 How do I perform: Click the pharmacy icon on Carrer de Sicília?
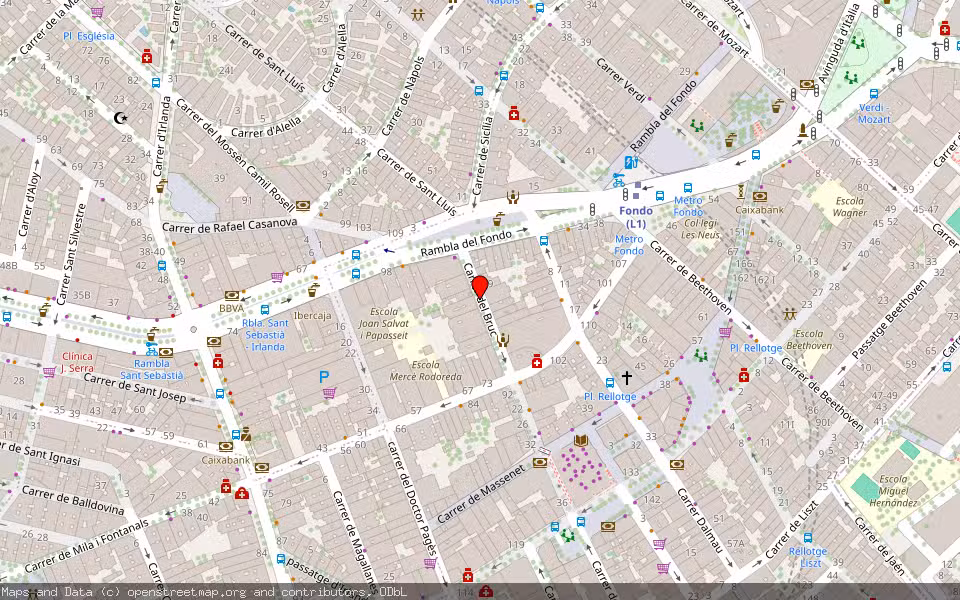(x=514, y=113)
